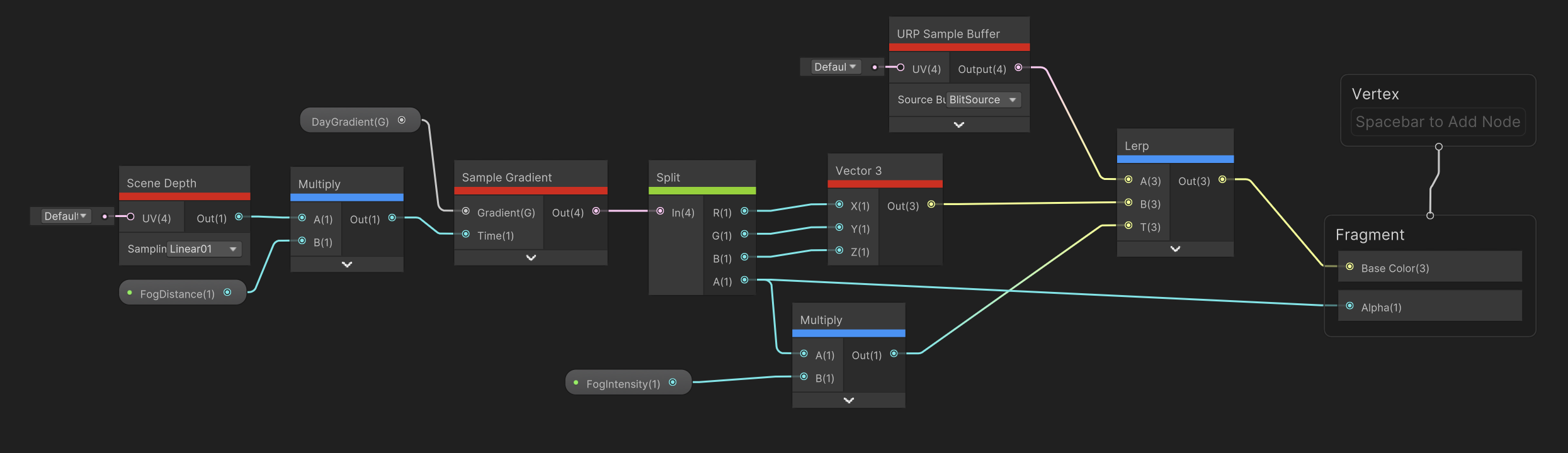The image size is (1568, 453).
Task: Collapse the URP Sample Buffer node chevron
Action: (x=959, y=125)
